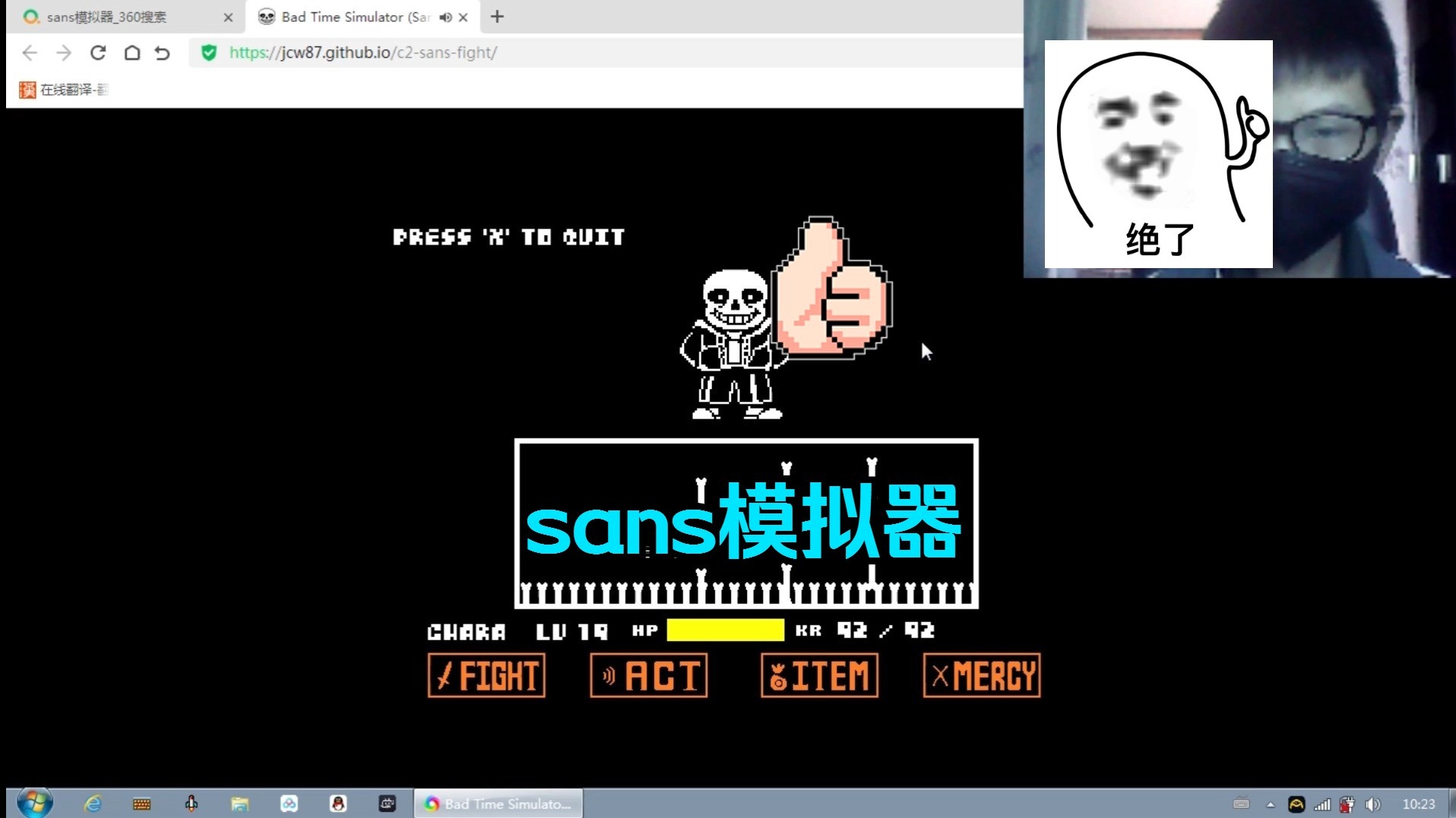The image size is (1456, 818).
Task: Mute the Bad Time Simulator tab audio
Action: coord(445,17)
